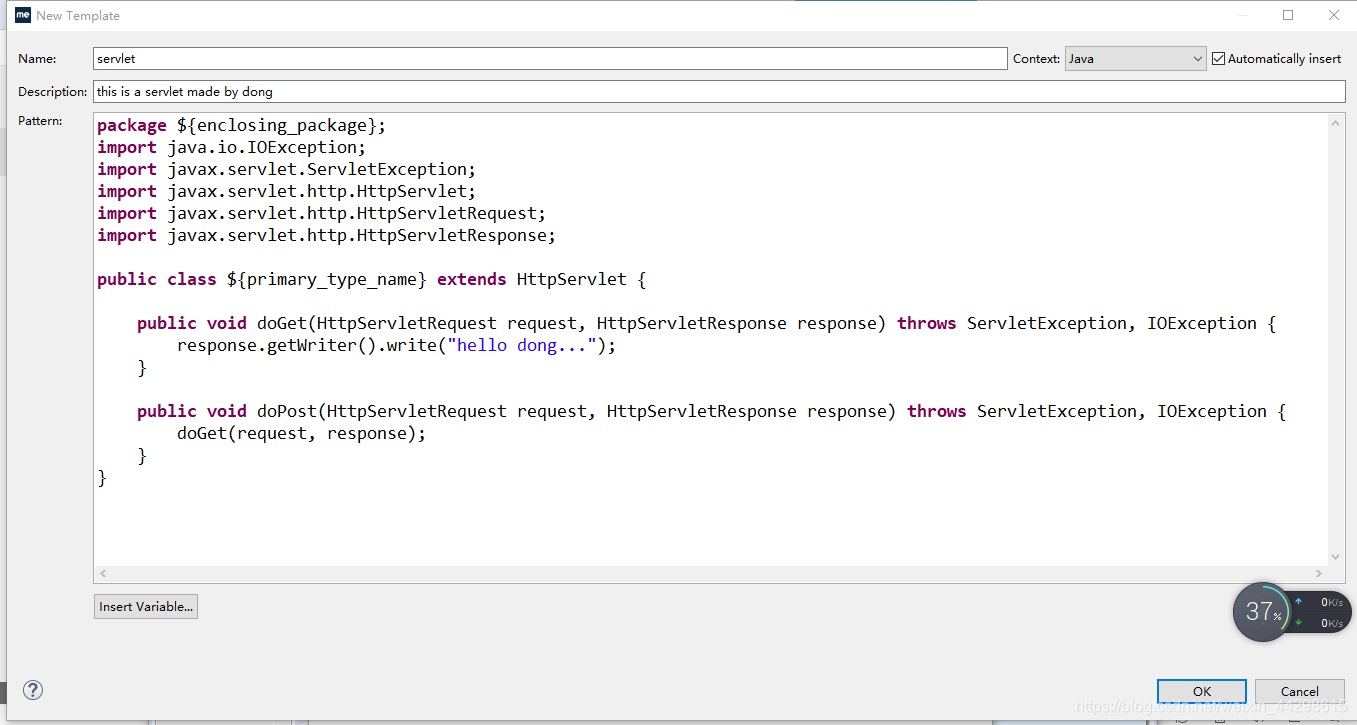Toggle the Automatically insert checkbox
Image resolution: width=1357 pixels, height=725 pixels.
pyautogui.click(x=1218, y=59)
